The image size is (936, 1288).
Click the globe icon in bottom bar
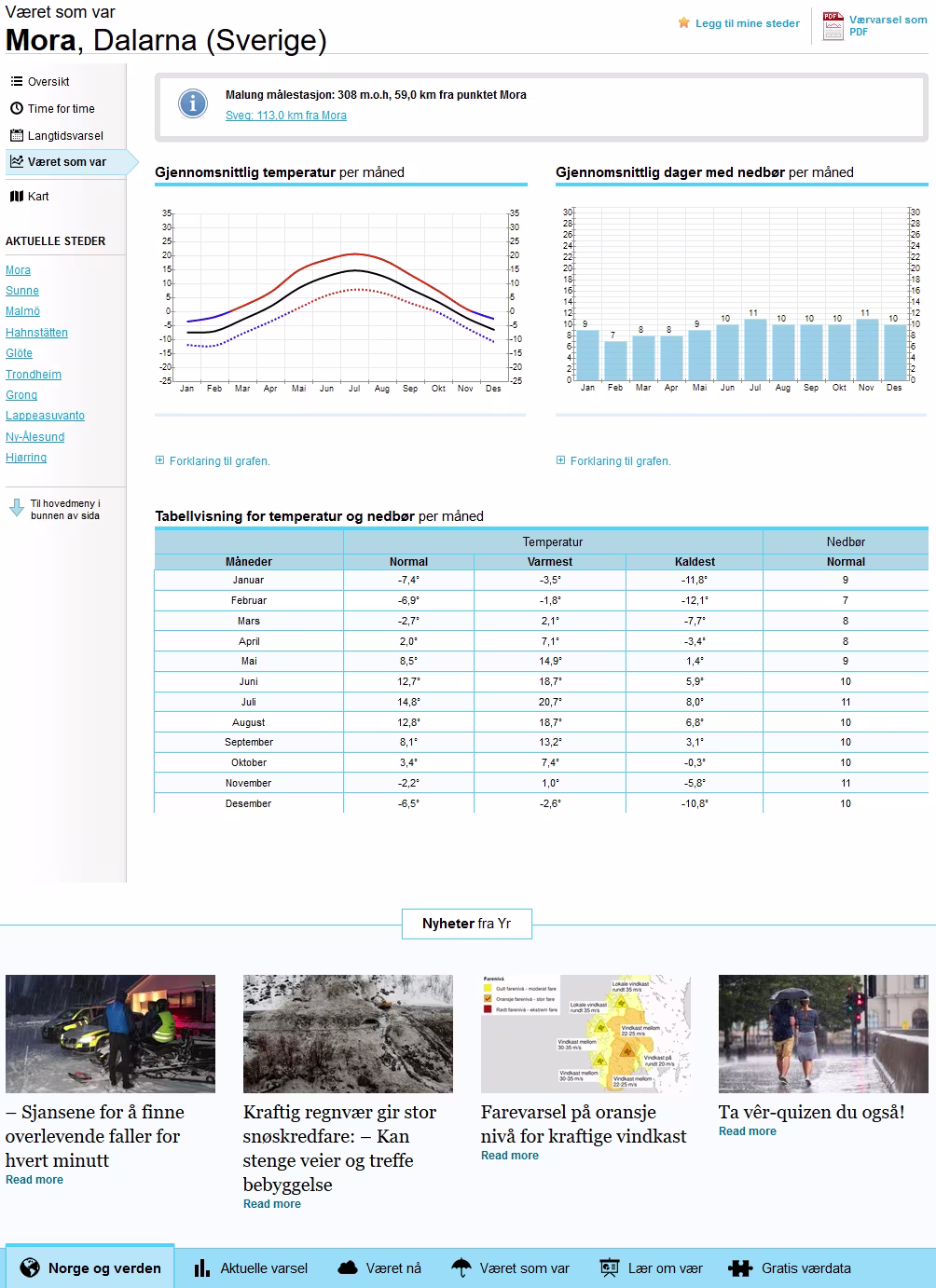point(30,1267)
